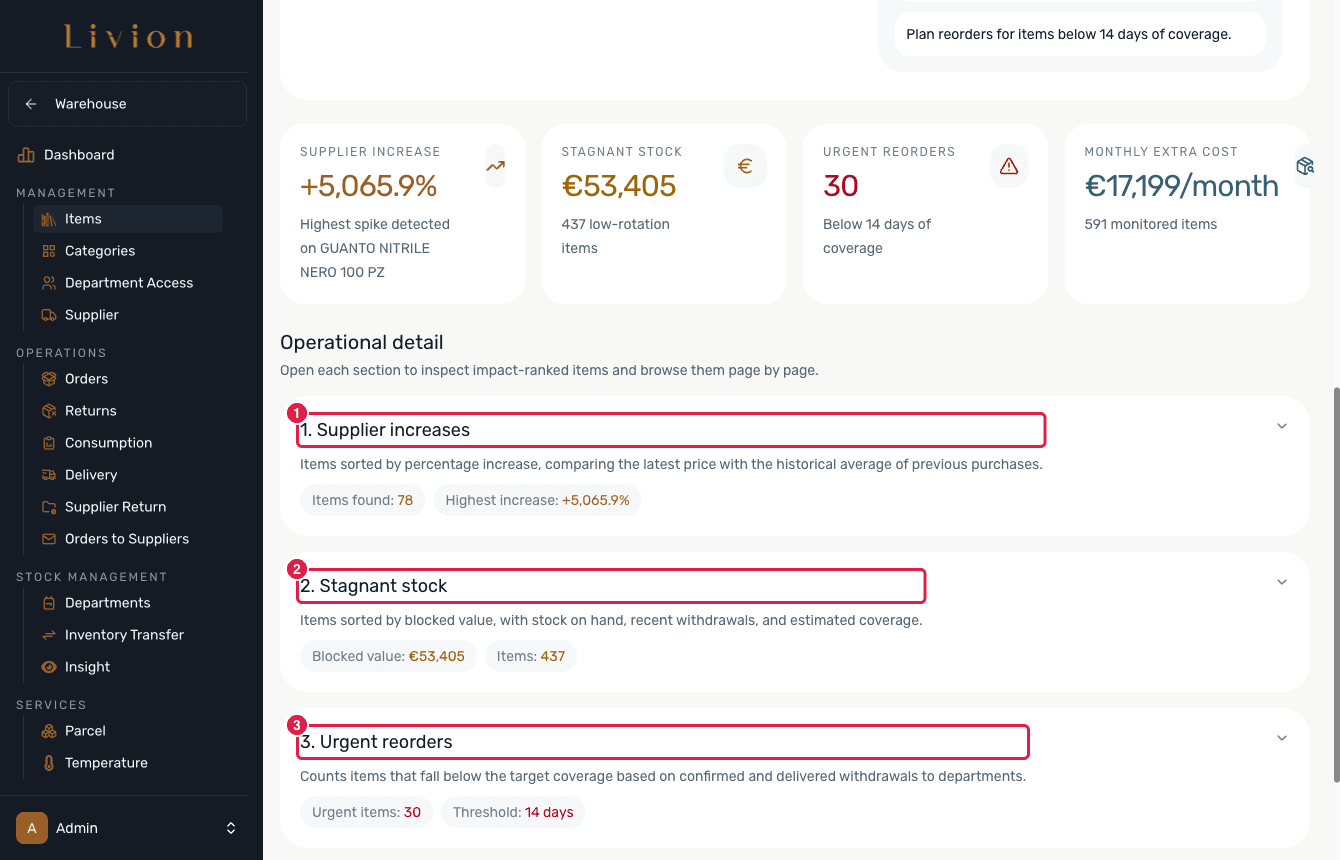Navigate to Orders
This screenshot has height=860, width=1340.
pos(128,379)
